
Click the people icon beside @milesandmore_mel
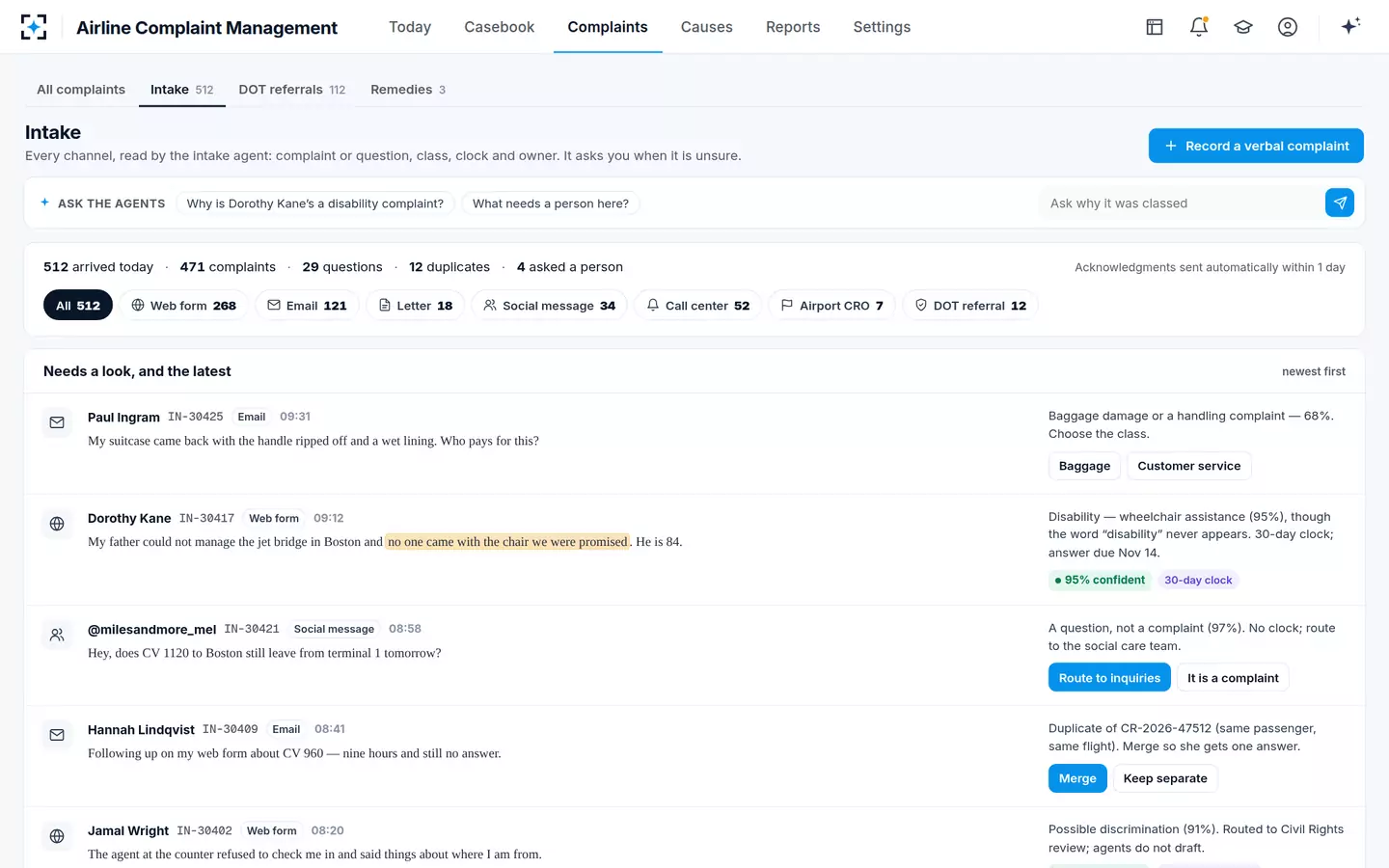57,635
